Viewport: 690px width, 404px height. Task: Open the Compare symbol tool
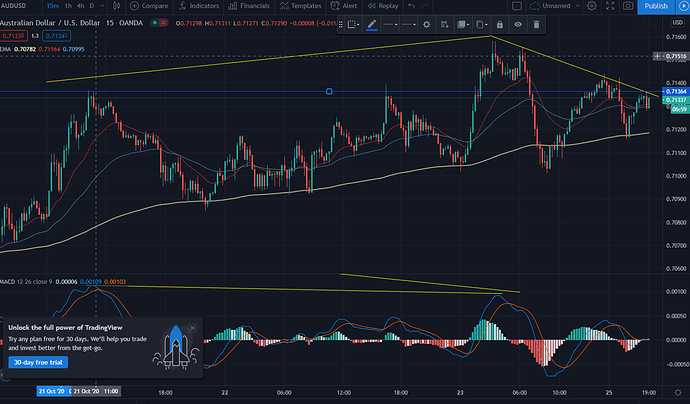[149, 6]
